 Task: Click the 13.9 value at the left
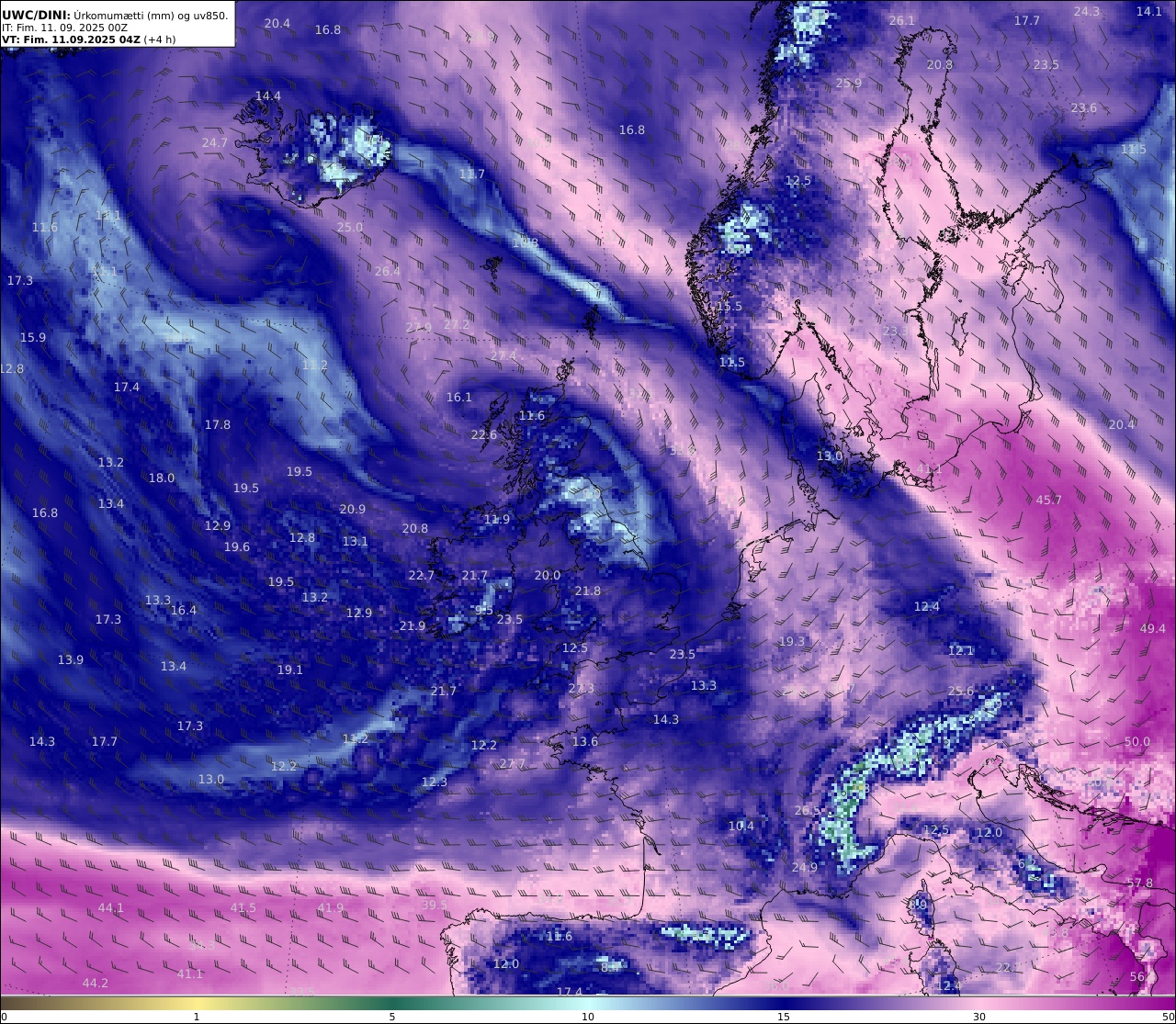coord(71,659)
